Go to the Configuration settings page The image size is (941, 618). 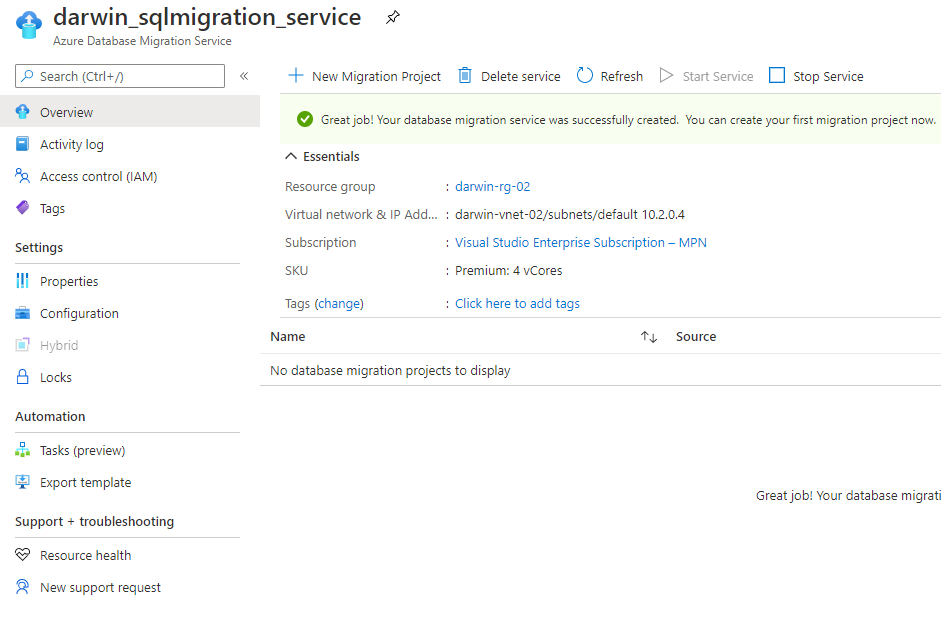79,314
